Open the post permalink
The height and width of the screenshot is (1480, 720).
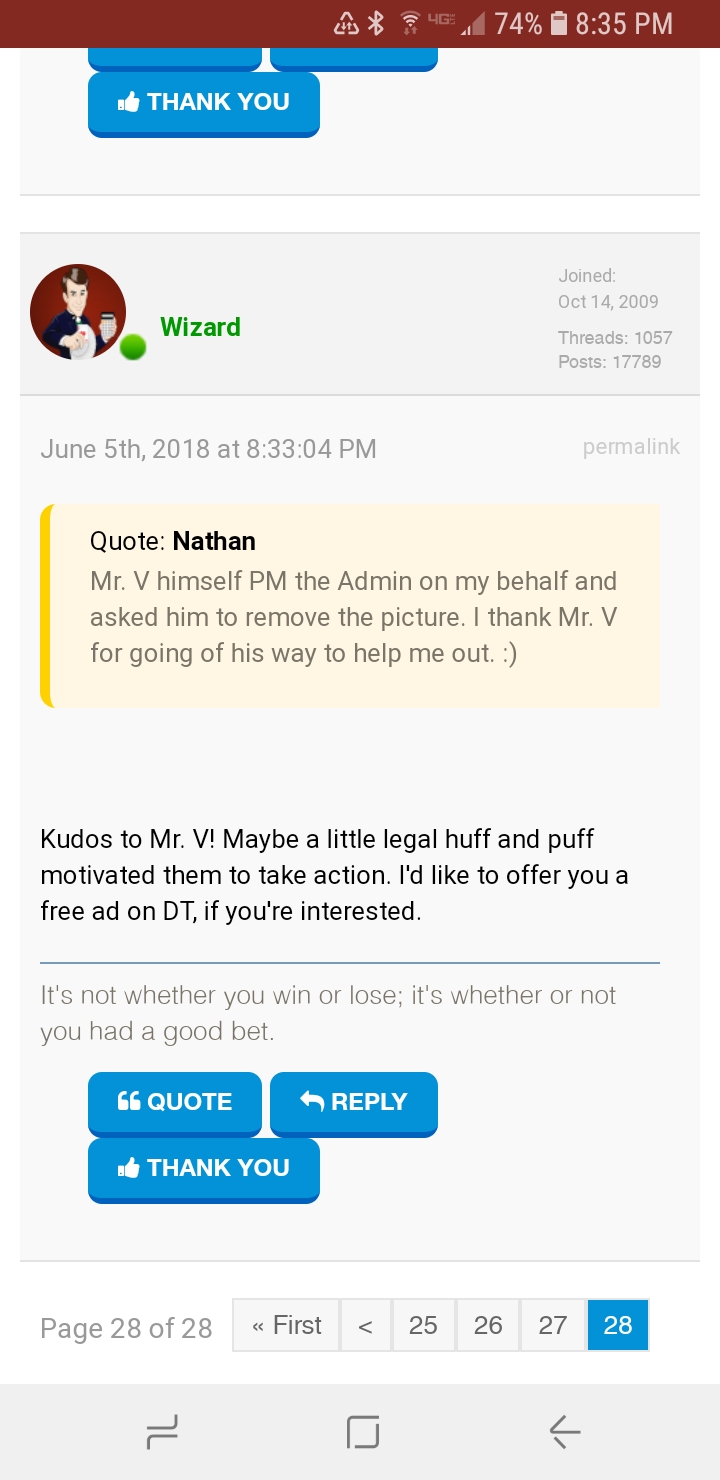pos(631,447)
